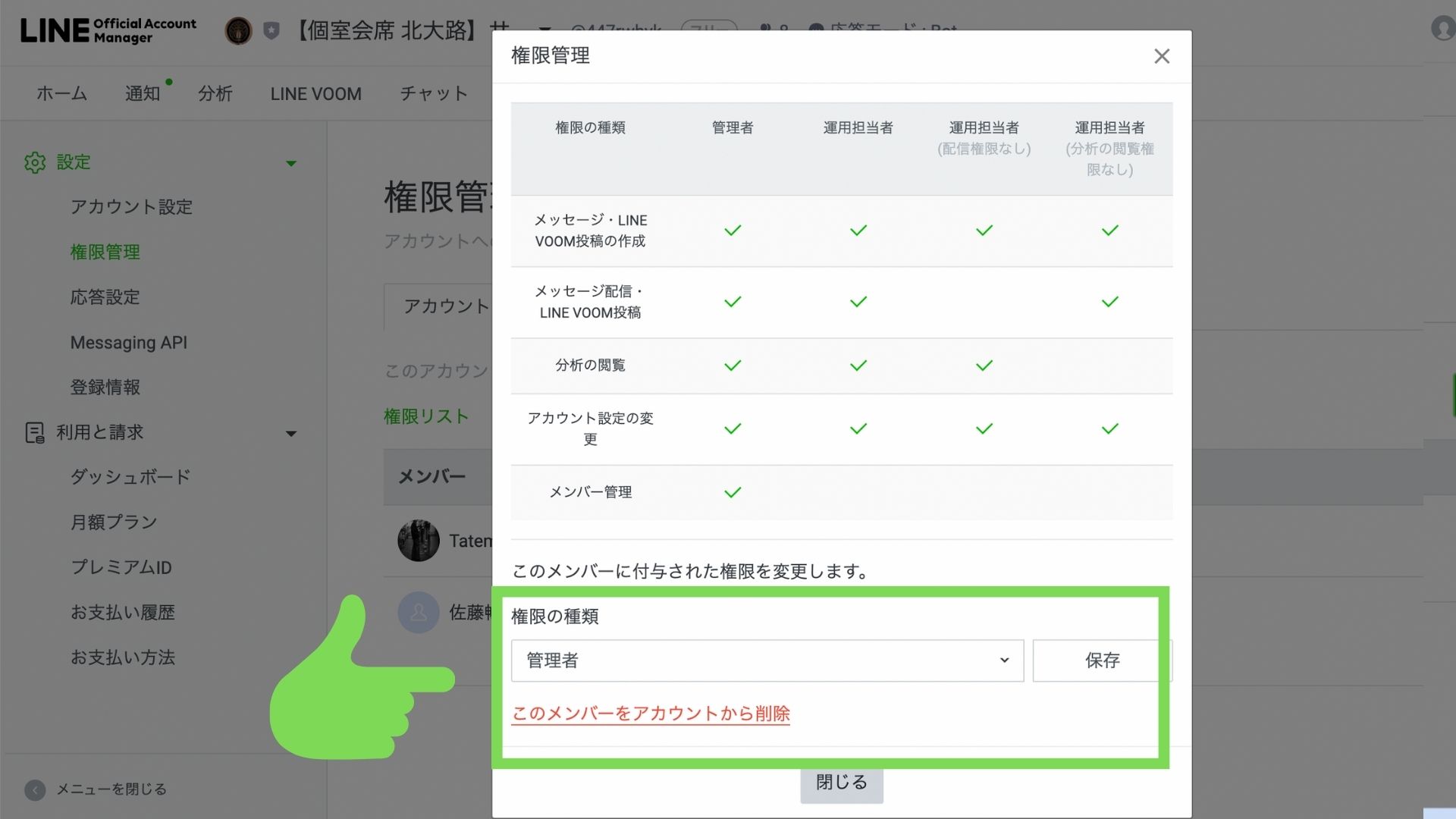Close the 権限管理 dialog with X
Viewport: 1456px width, 819px height.
1161,56
